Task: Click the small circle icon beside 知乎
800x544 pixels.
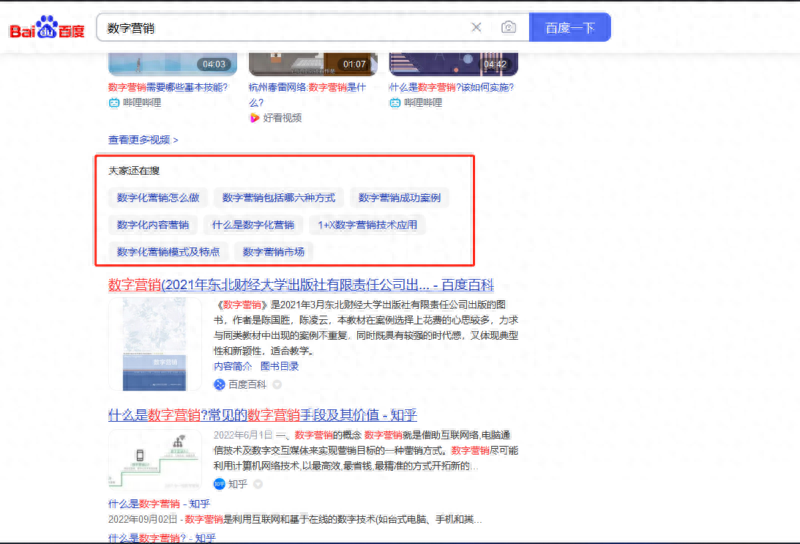Action: coord(258,484)
